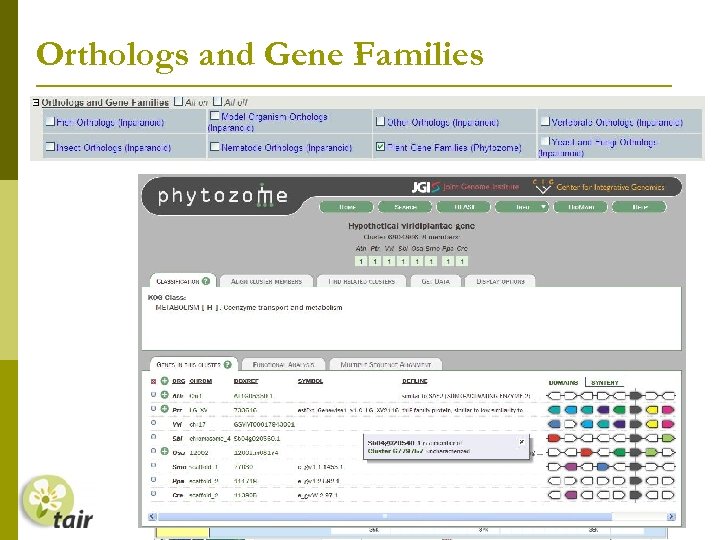Screen dimensions: 720x540
Task: Check the All off checkbox
Action: point(218,101)
